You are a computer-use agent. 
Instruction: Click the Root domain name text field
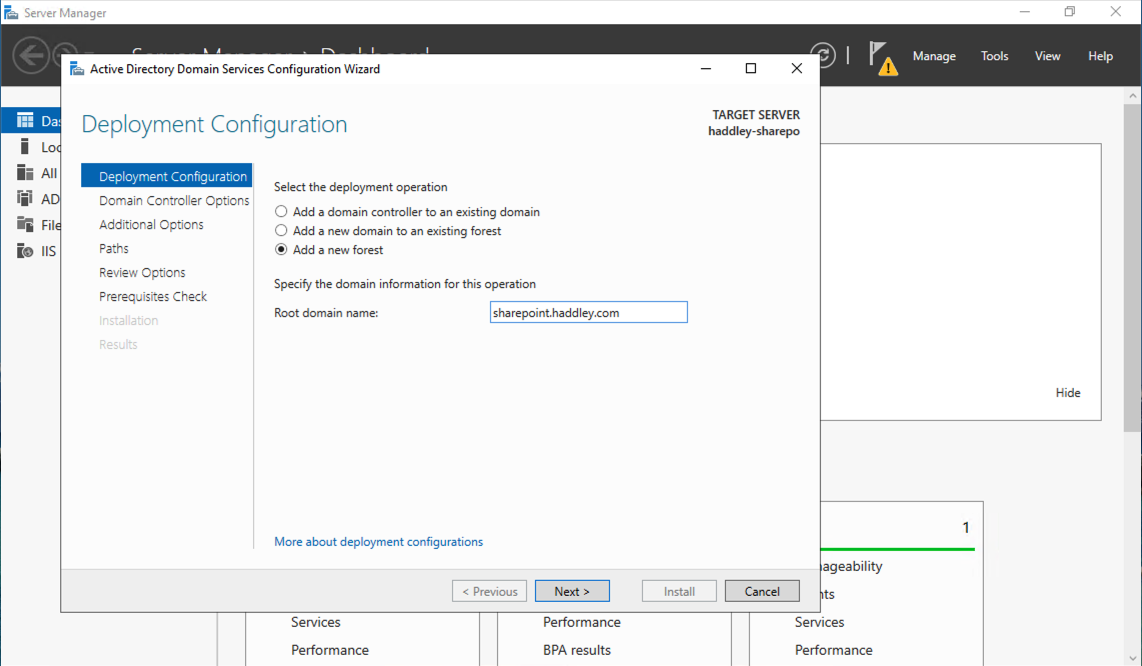click(x=588, y=313)
